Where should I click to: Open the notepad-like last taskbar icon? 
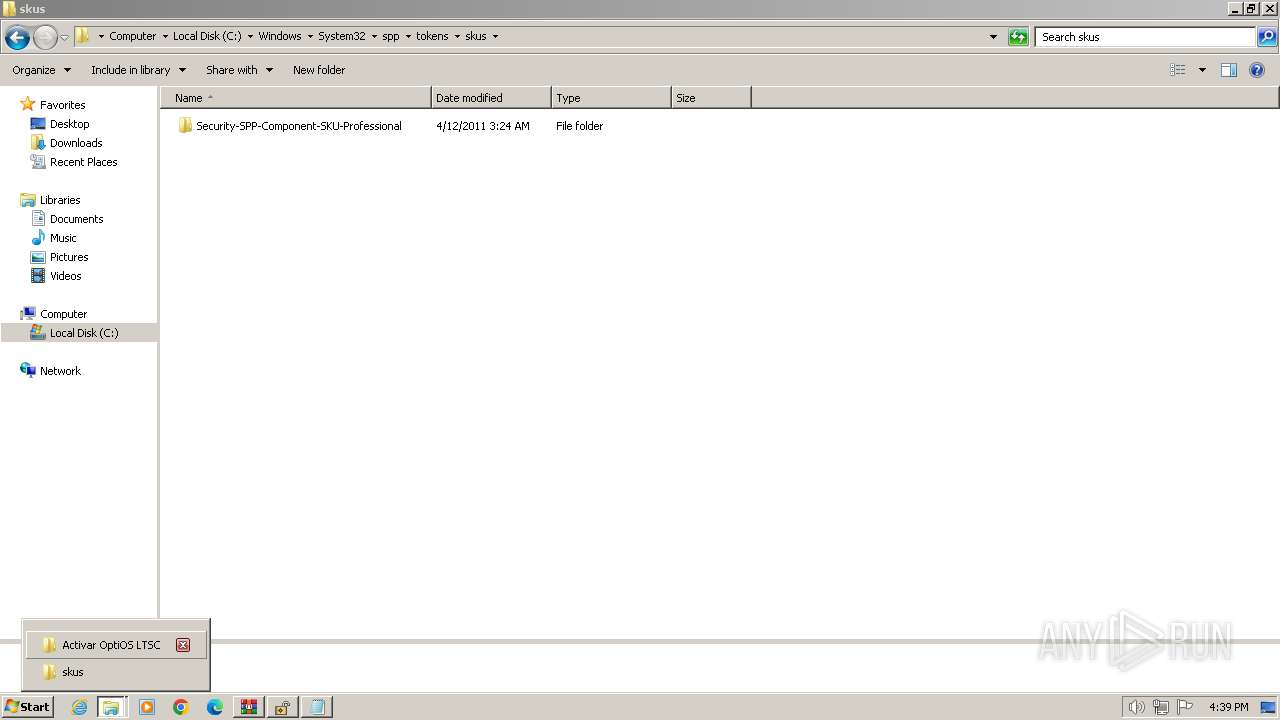[317, 707]
